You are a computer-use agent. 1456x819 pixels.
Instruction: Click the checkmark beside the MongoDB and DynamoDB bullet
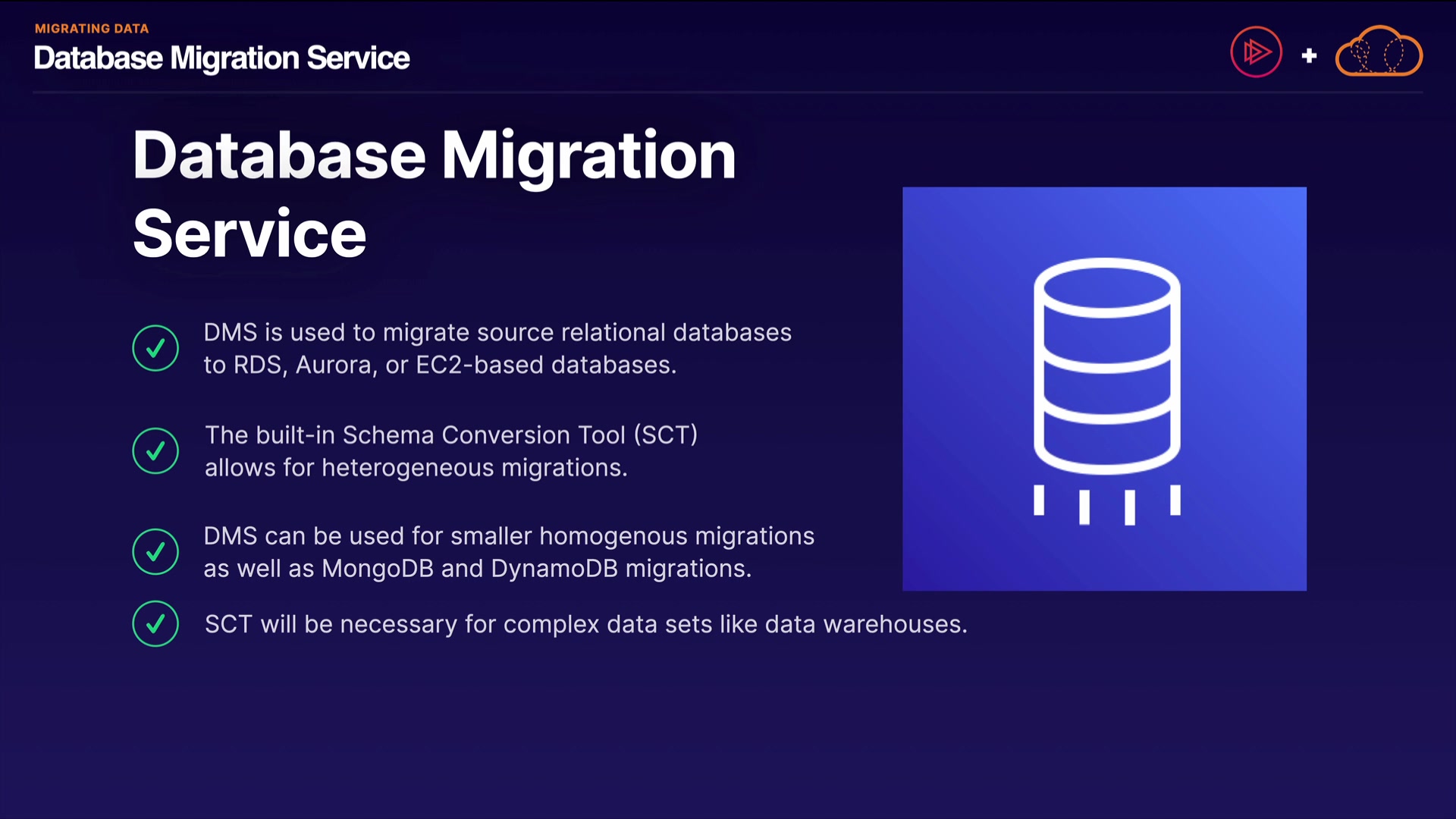pos(155,551)
